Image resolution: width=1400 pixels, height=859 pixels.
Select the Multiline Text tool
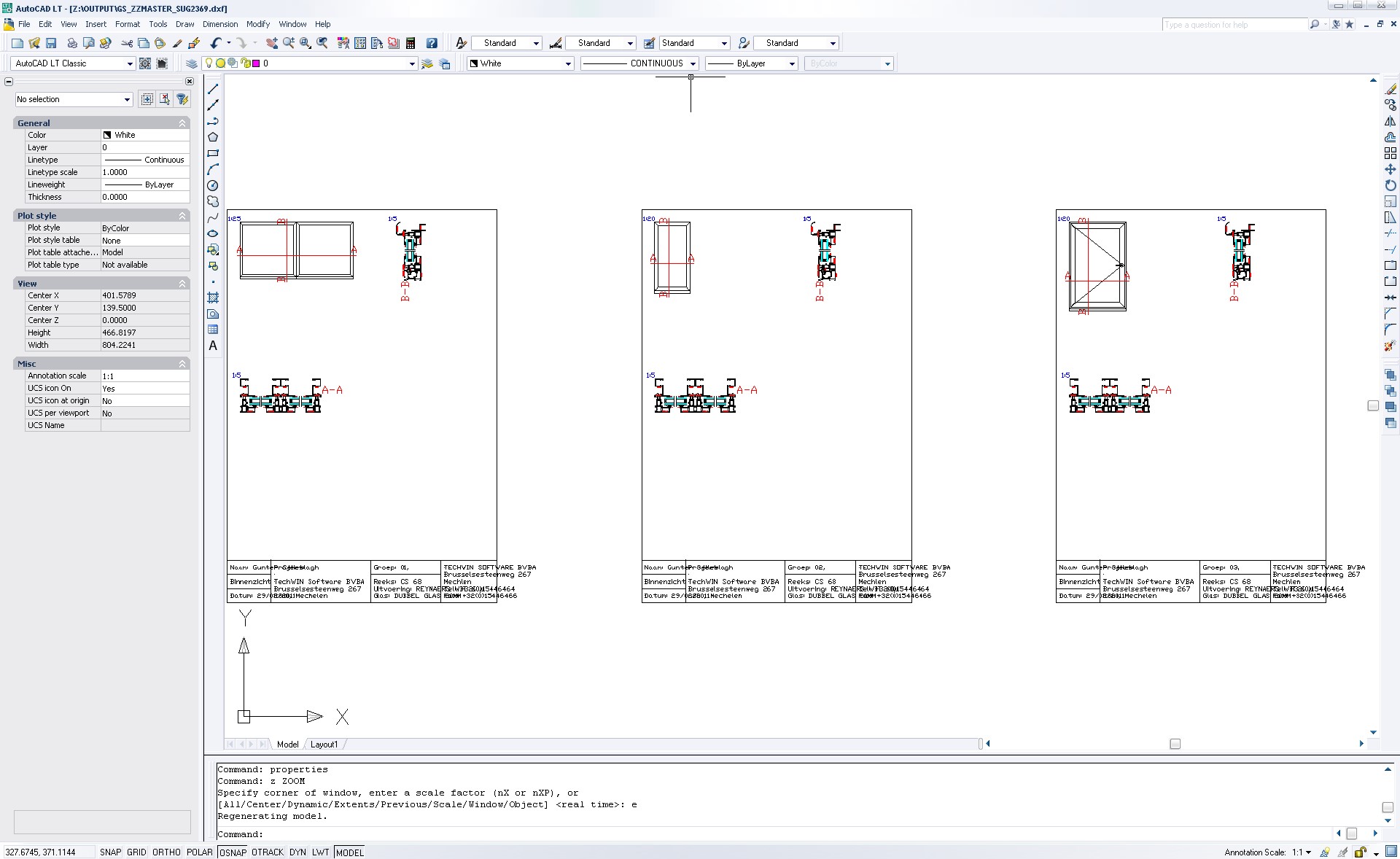tap(213, 346)
